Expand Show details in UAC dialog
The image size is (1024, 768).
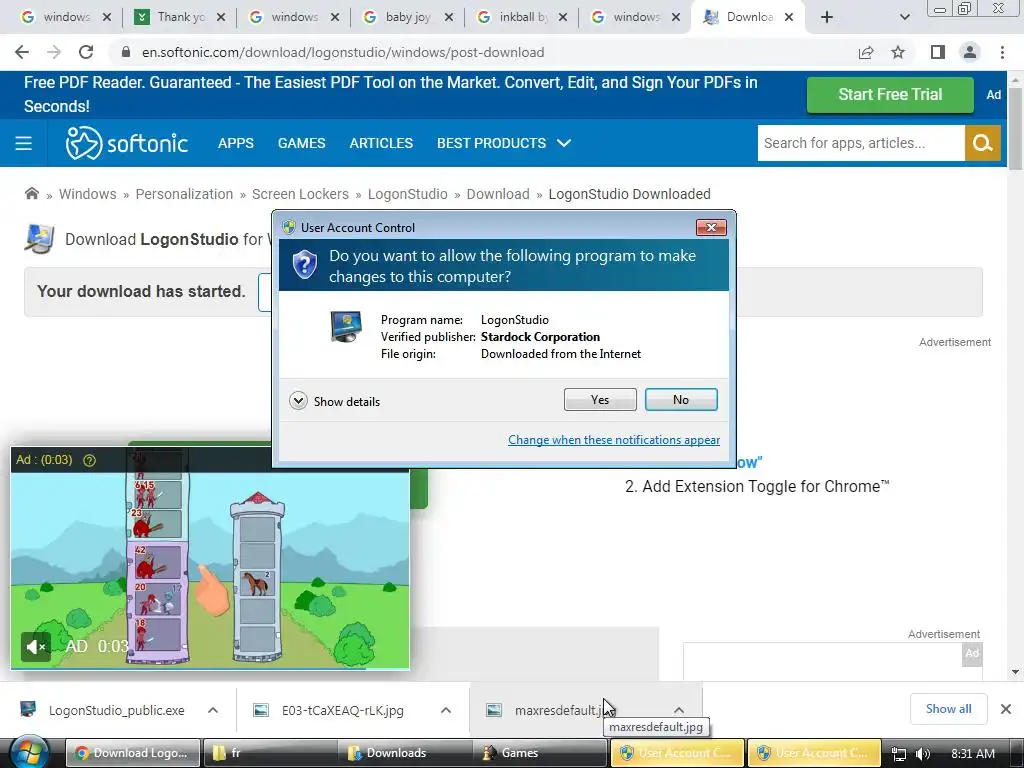click(x=334, y=401)
